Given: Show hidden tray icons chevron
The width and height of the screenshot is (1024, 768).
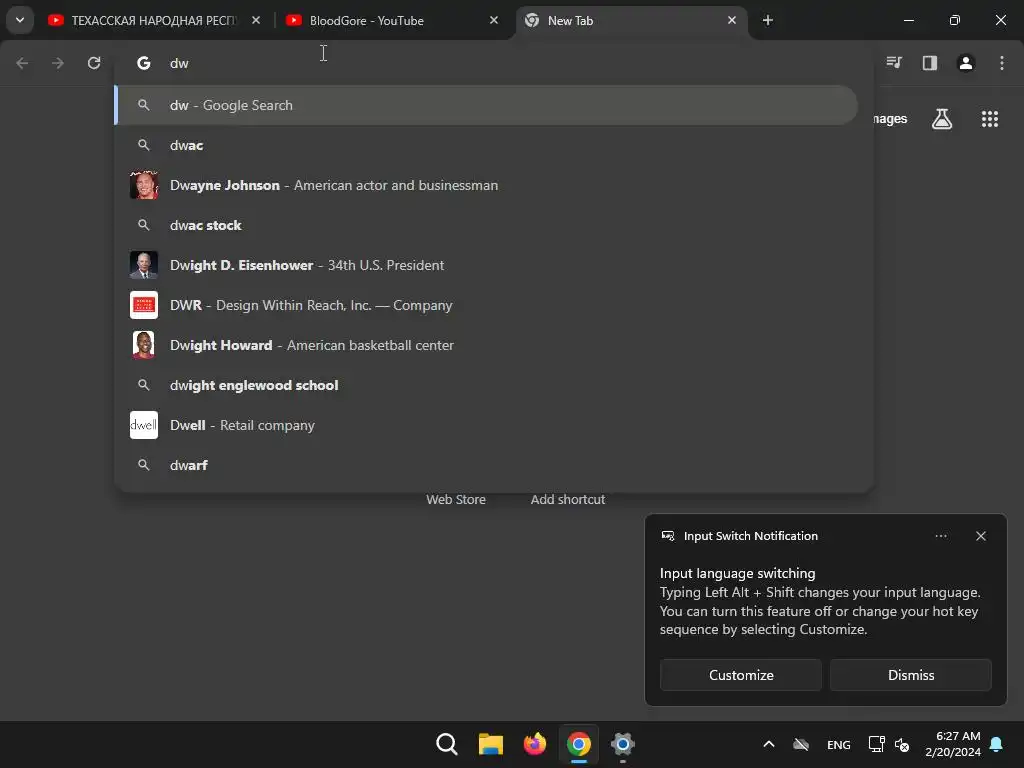Looking at the screenshot, I should 769,744.
